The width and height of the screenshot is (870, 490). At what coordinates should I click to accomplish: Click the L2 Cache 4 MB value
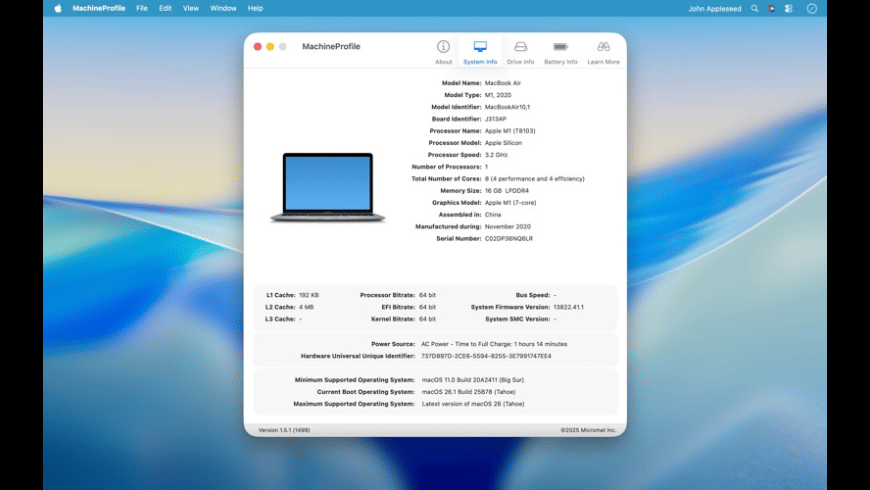tap(306, 307)
